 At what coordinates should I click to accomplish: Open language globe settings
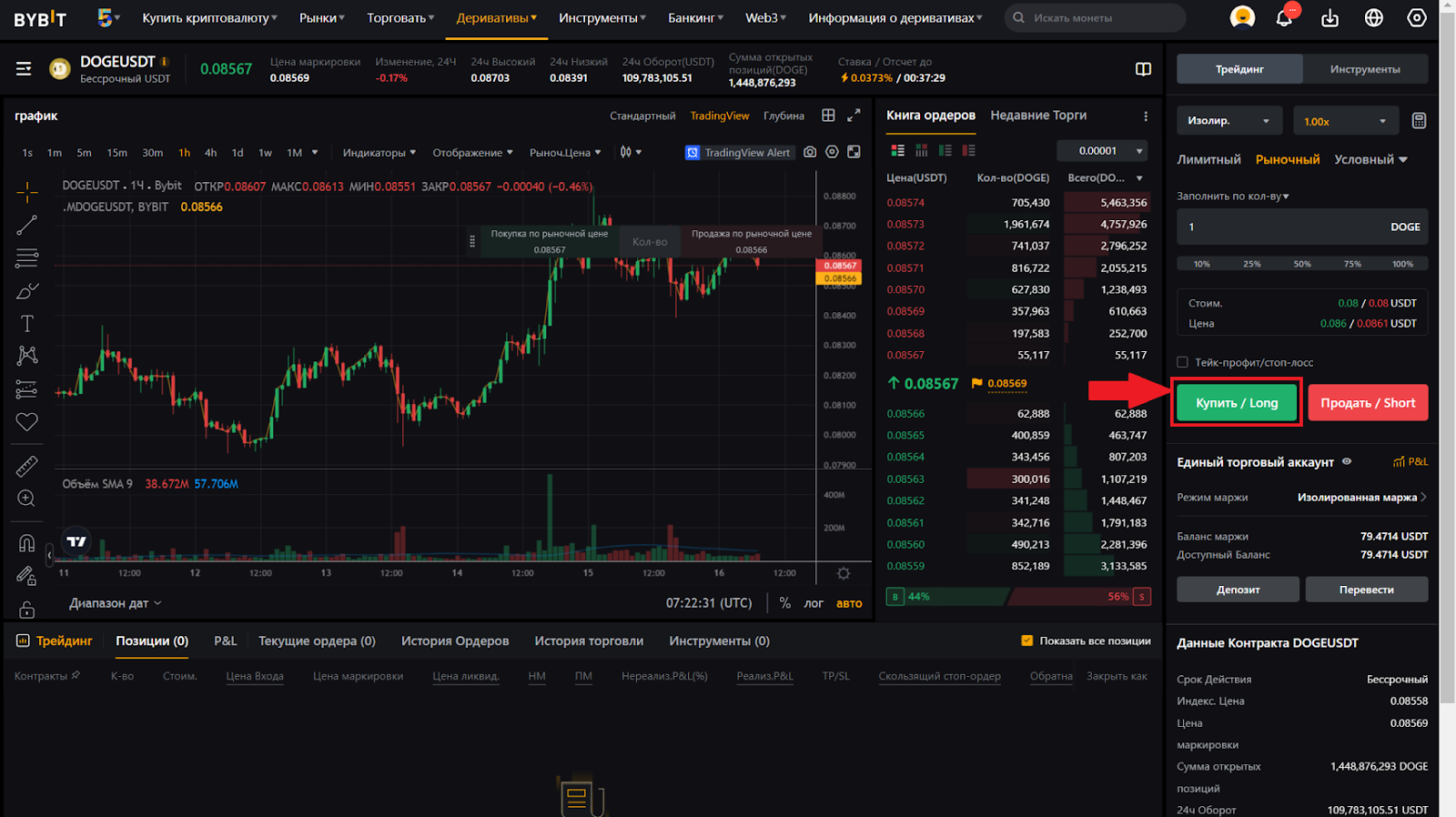tap(1373, 18)
